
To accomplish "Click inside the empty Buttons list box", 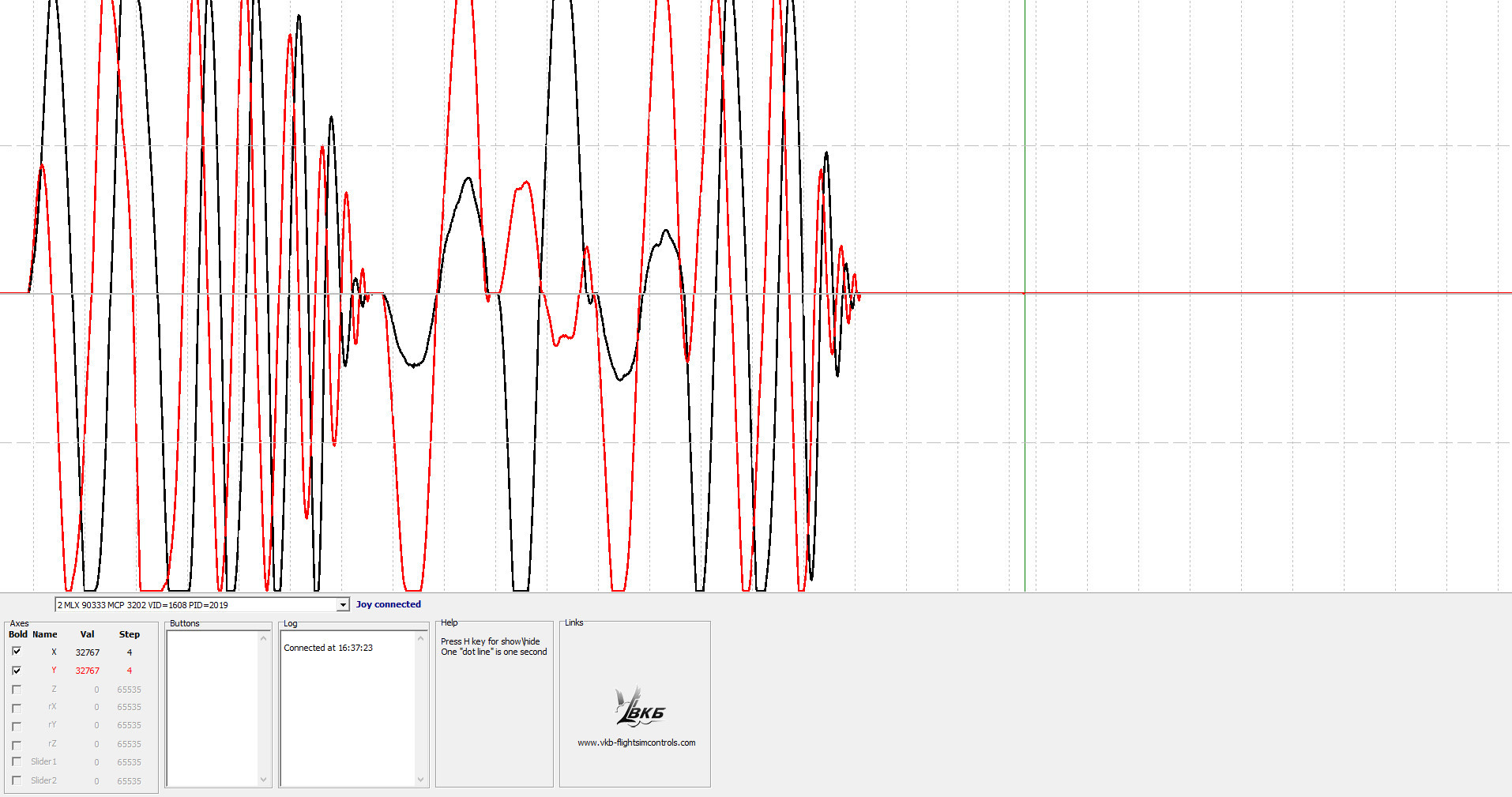I will (213, 709).
